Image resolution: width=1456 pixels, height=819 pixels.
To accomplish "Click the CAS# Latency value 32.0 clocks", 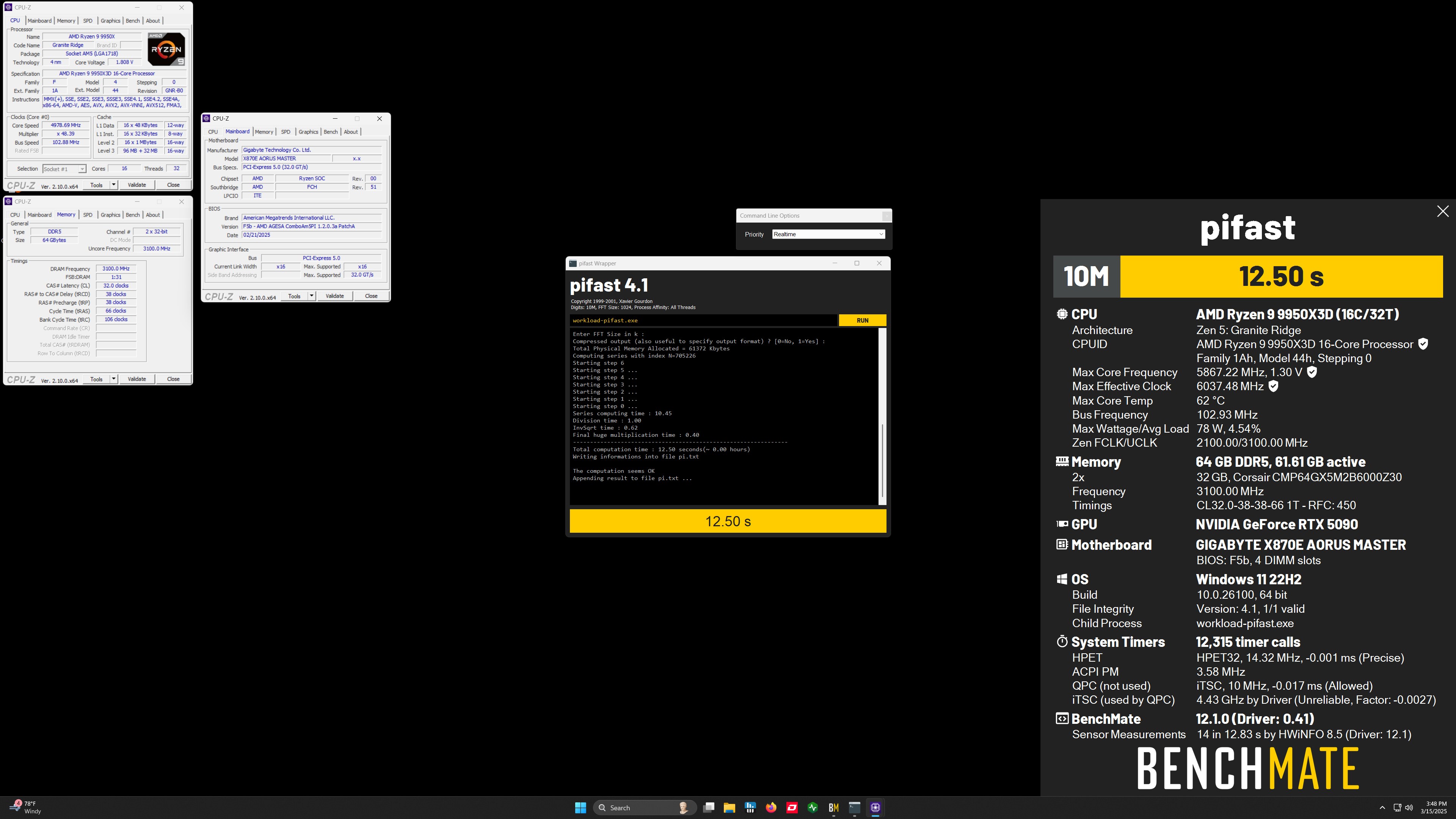I will 116,286.
